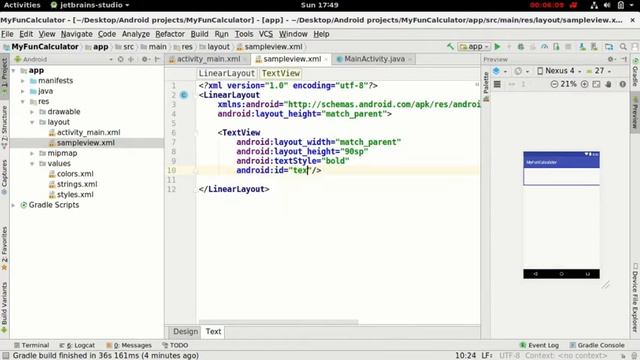640x360 pixels.
Task: Collapse the values folder
Action: [32, 164]
